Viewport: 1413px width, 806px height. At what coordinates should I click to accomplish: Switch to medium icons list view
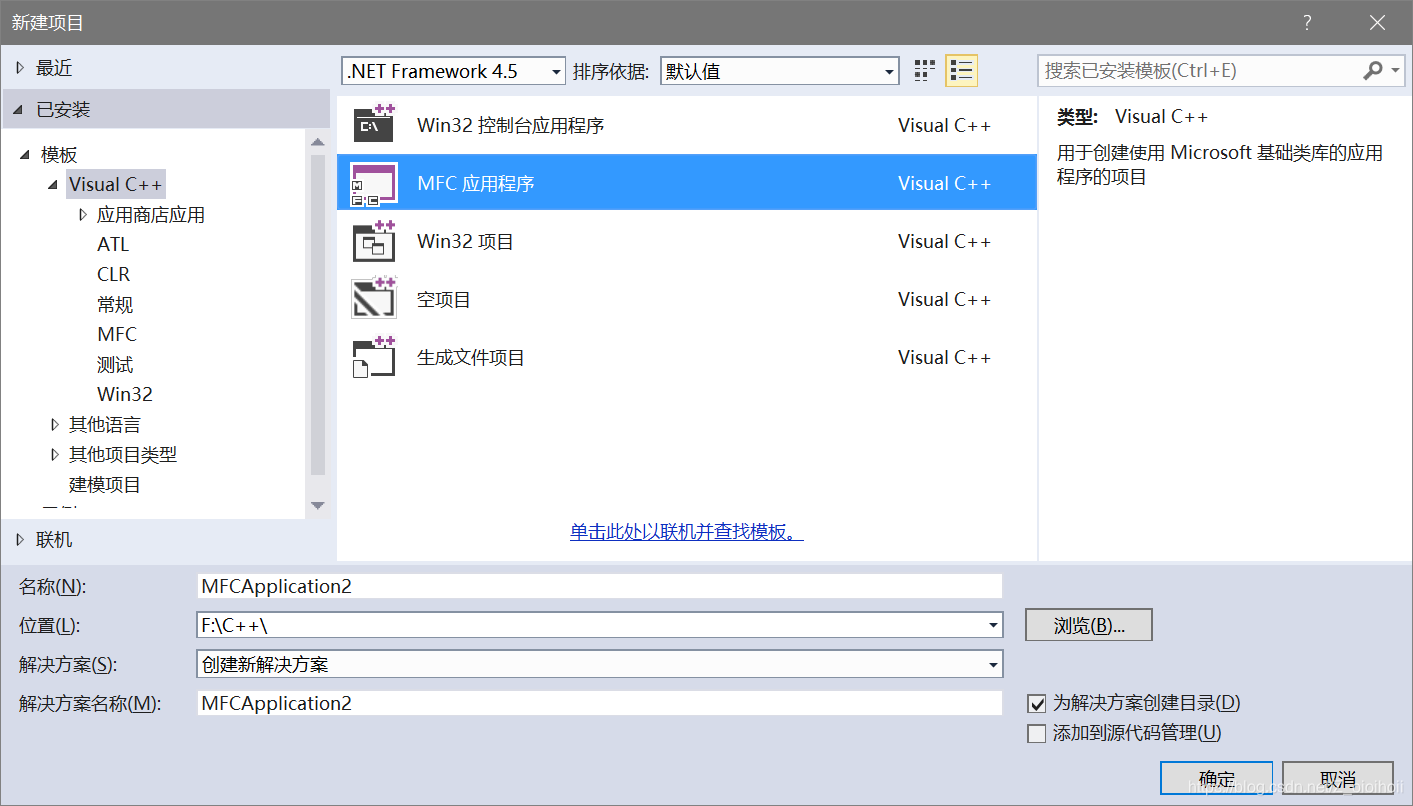(x=961, y=71)
